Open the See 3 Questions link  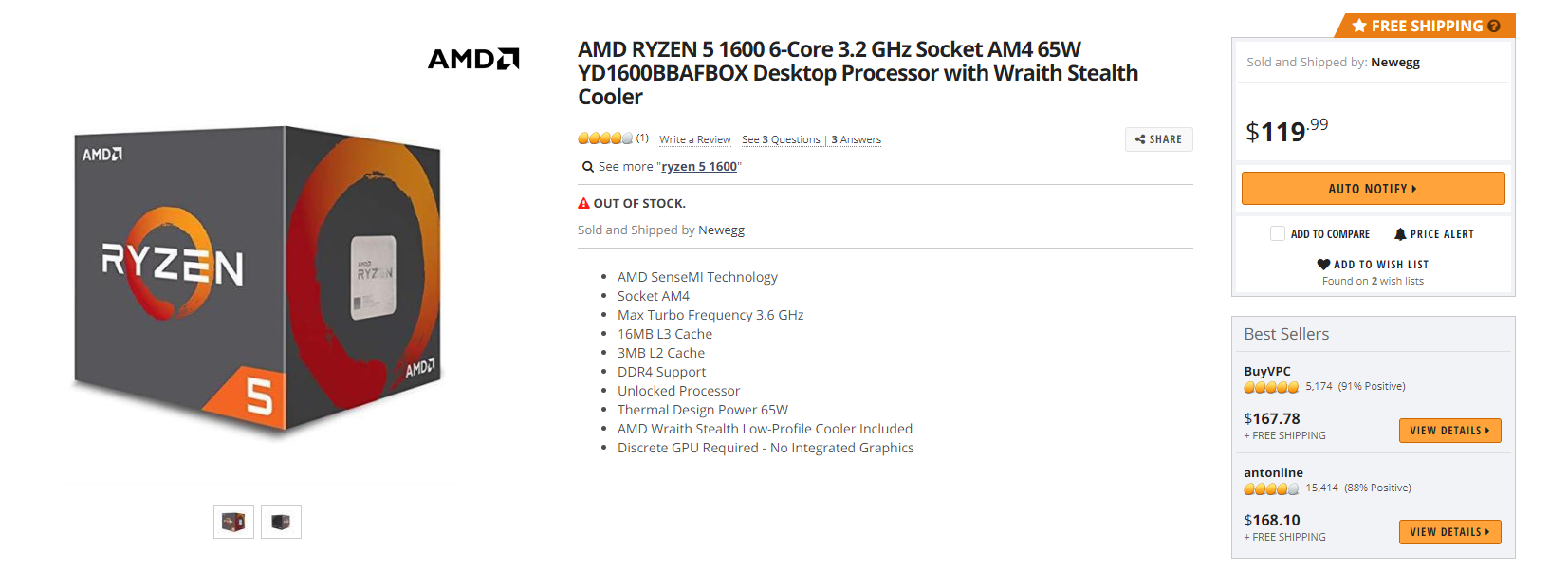tap(781, 139)
